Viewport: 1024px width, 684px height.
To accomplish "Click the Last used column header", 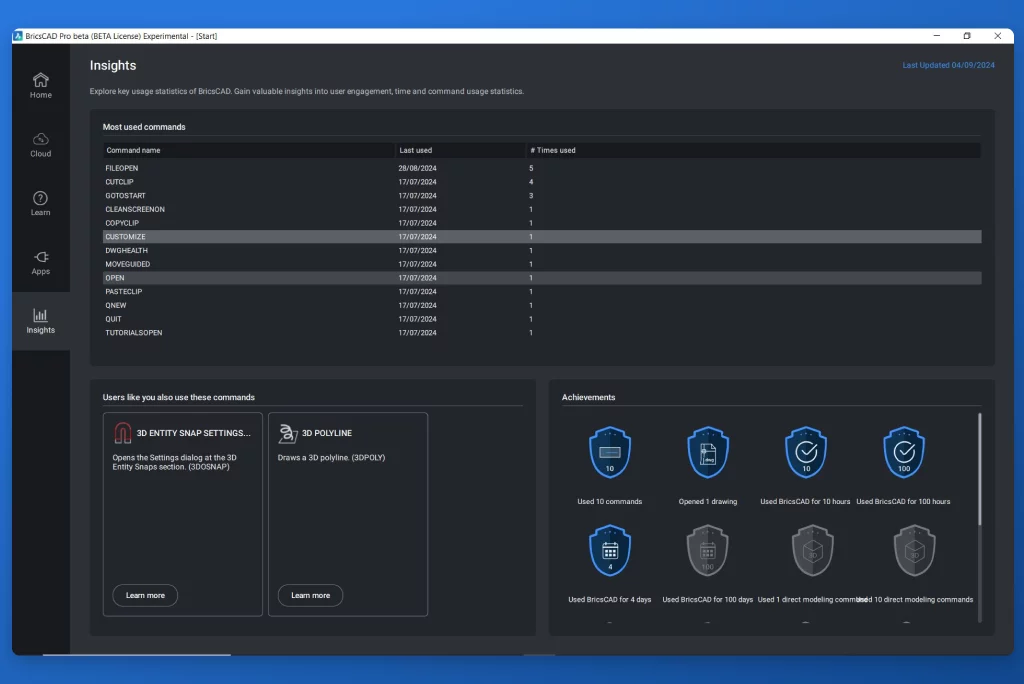I will pyautogui.click(x=460, y=150).
